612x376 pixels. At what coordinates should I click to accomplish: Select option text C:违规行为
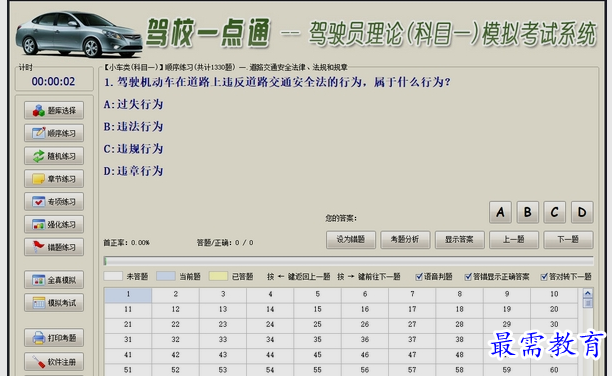tap(133, 149)
